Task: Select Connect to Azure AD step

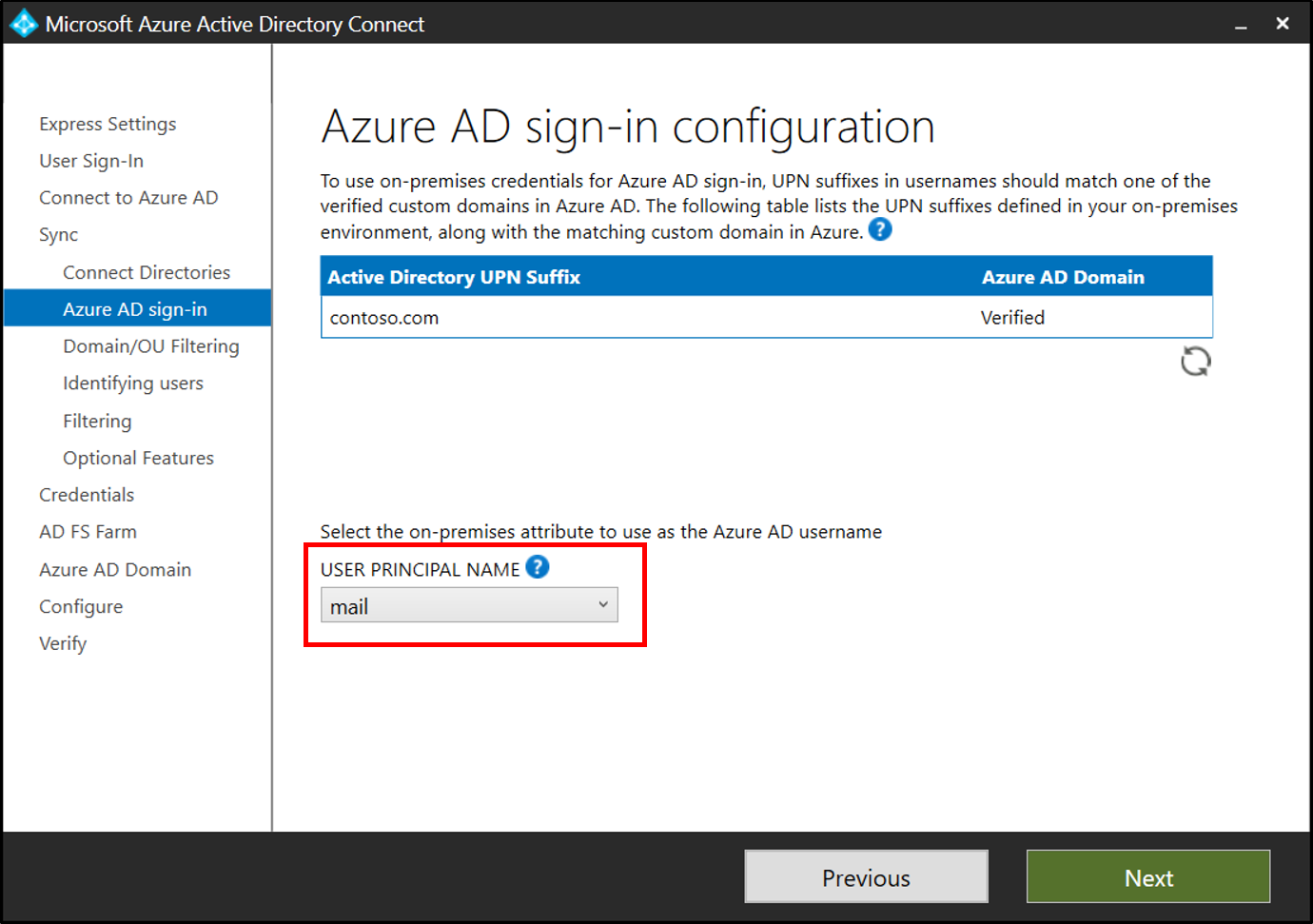Action: [x=128, y=198]
